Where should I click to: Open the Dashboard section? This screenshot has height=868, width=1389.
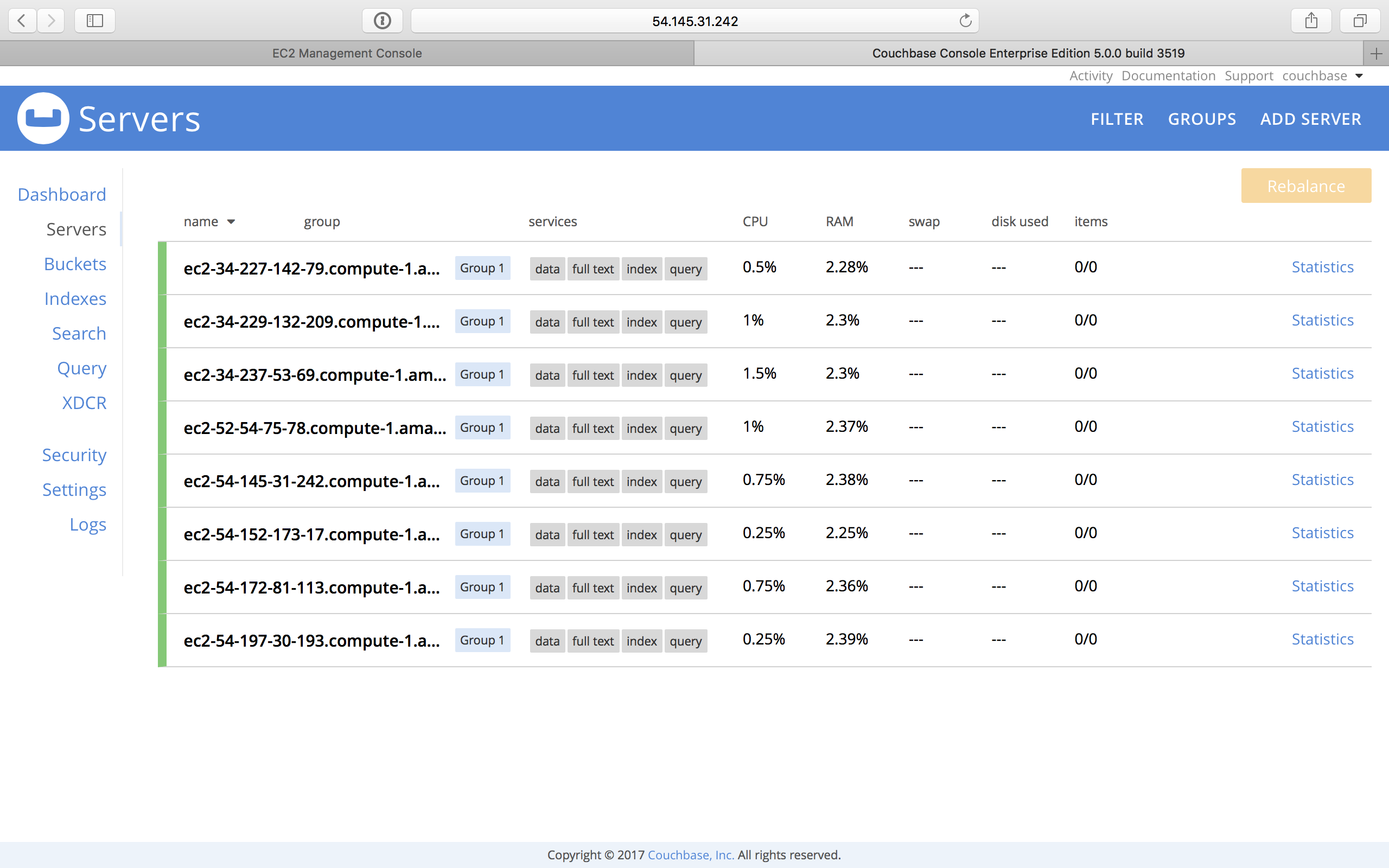[x=62, y=194]
